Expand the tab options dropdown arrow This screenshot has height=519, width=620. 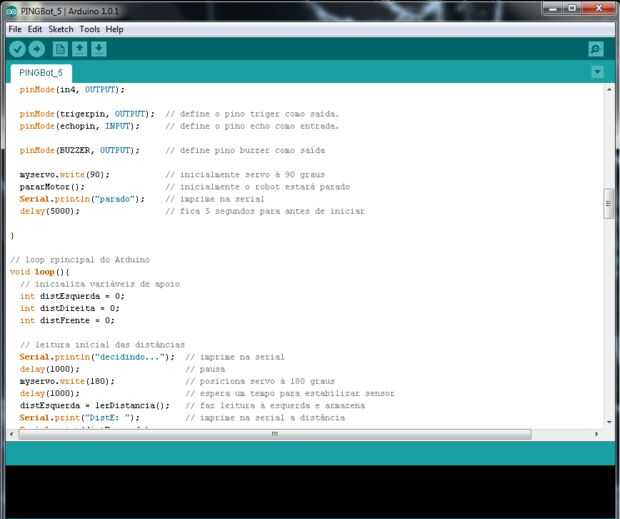click(597, 72)
